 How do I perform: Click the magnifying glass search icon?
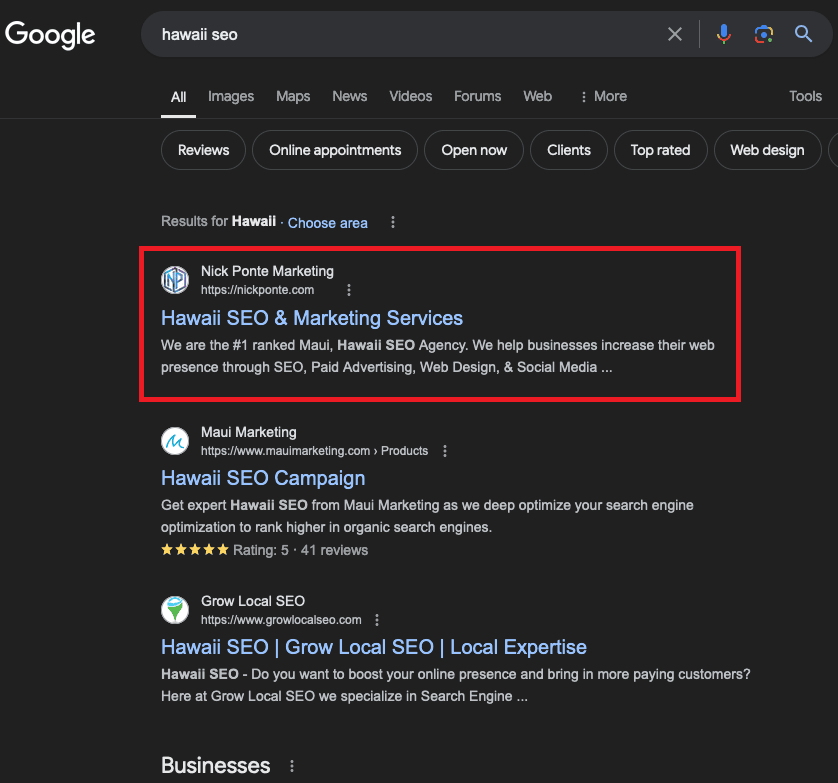pos(803,33)
